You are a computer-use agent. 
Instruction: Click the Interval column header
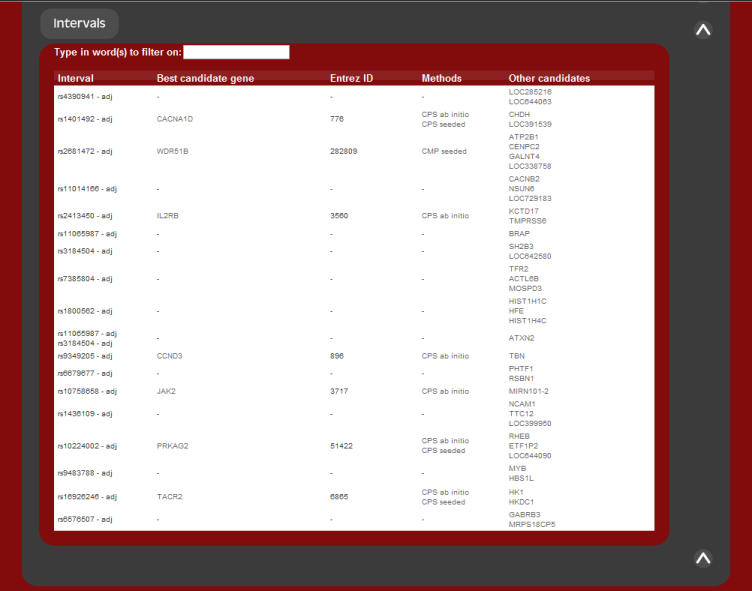[x=75, y=78]
